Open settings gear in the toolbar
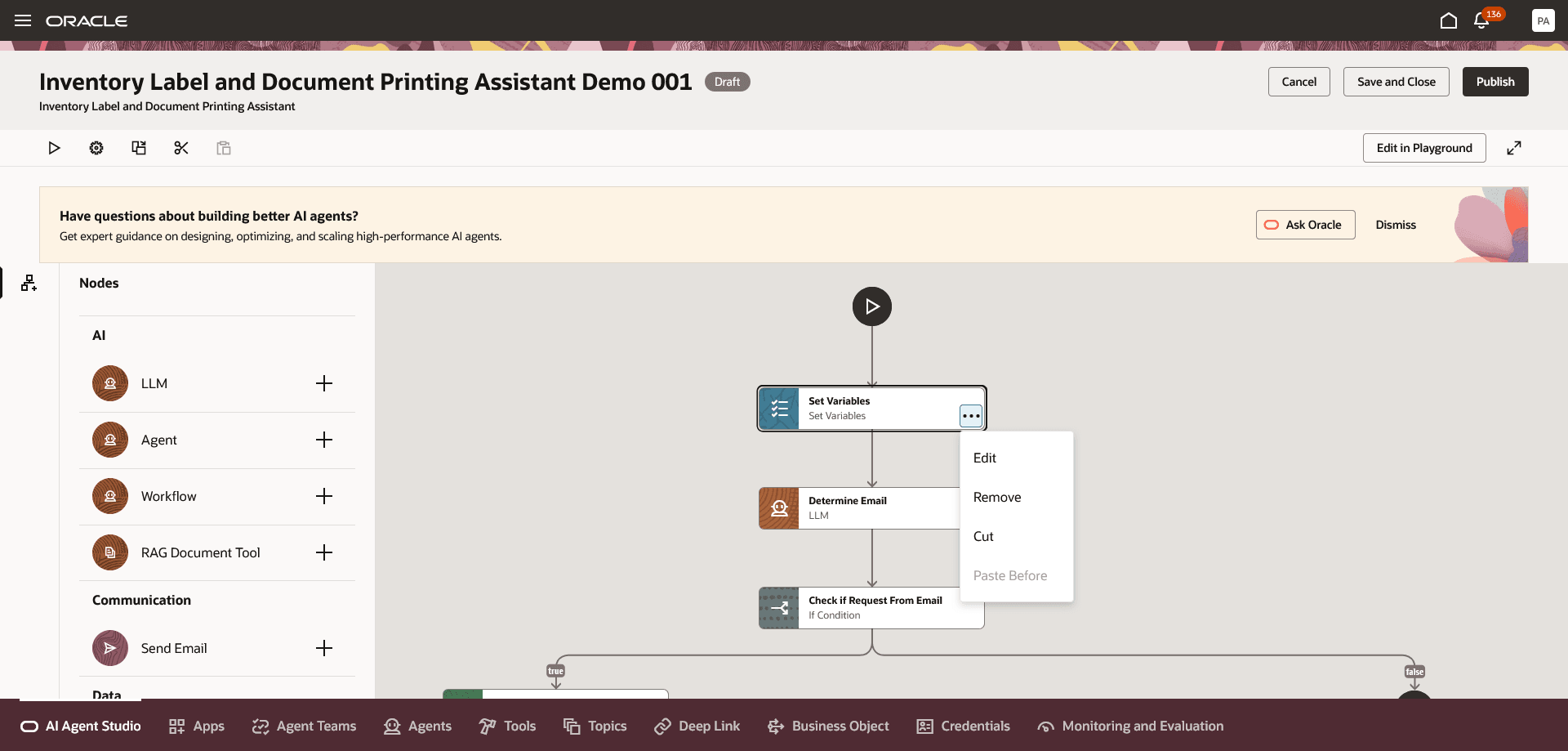 click(96, 148)
